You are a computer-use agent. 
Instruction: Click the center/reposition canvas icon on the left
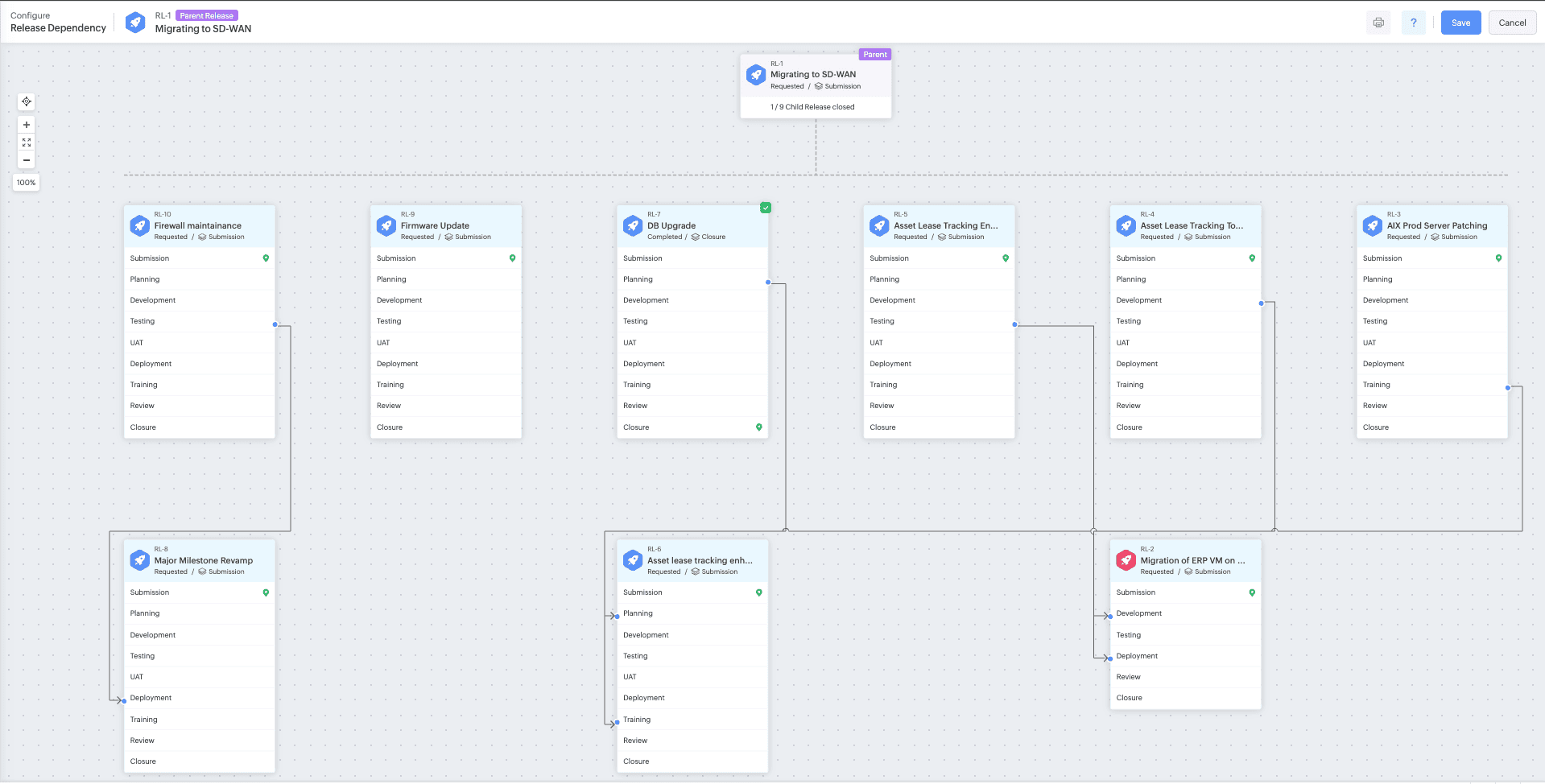(x=26, y=101)
